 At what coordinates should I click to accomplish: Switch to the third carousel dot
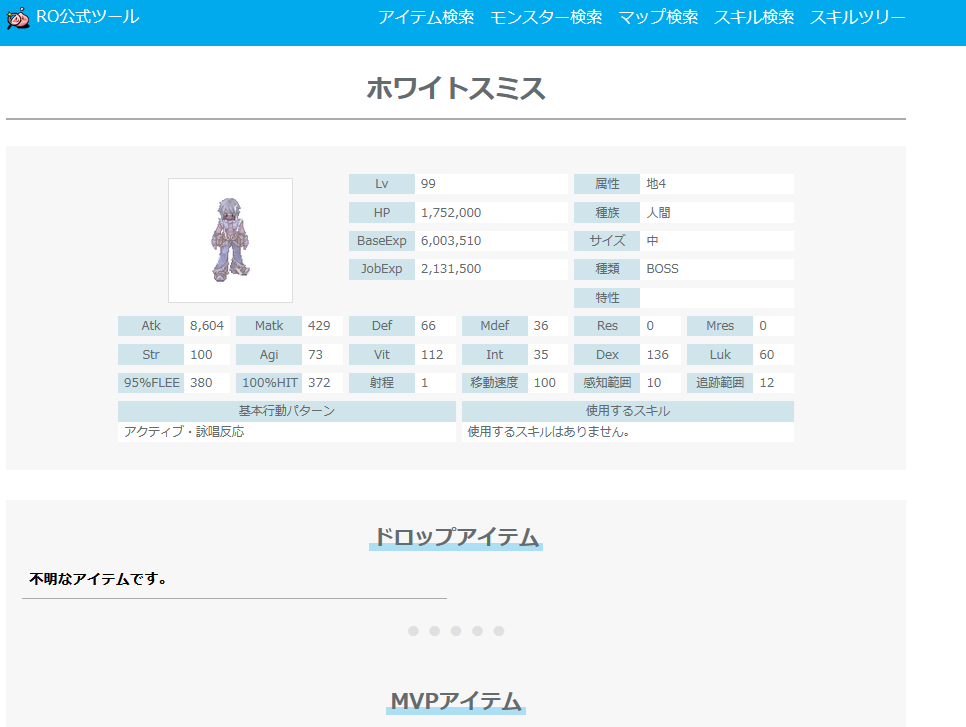click(x=456, y=631)
